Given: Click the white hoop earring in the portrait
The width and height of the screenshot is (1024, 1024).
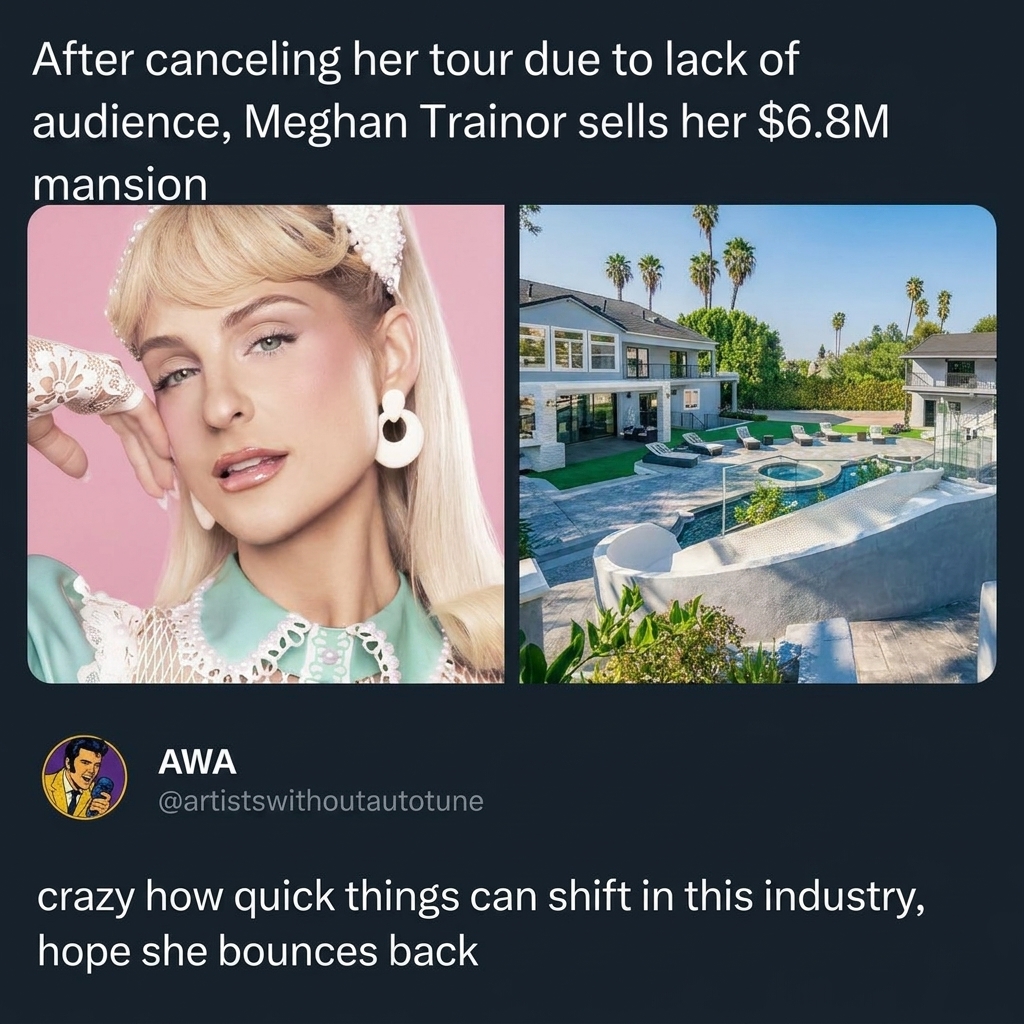Looking at the screenshot, I should point(399,429).
